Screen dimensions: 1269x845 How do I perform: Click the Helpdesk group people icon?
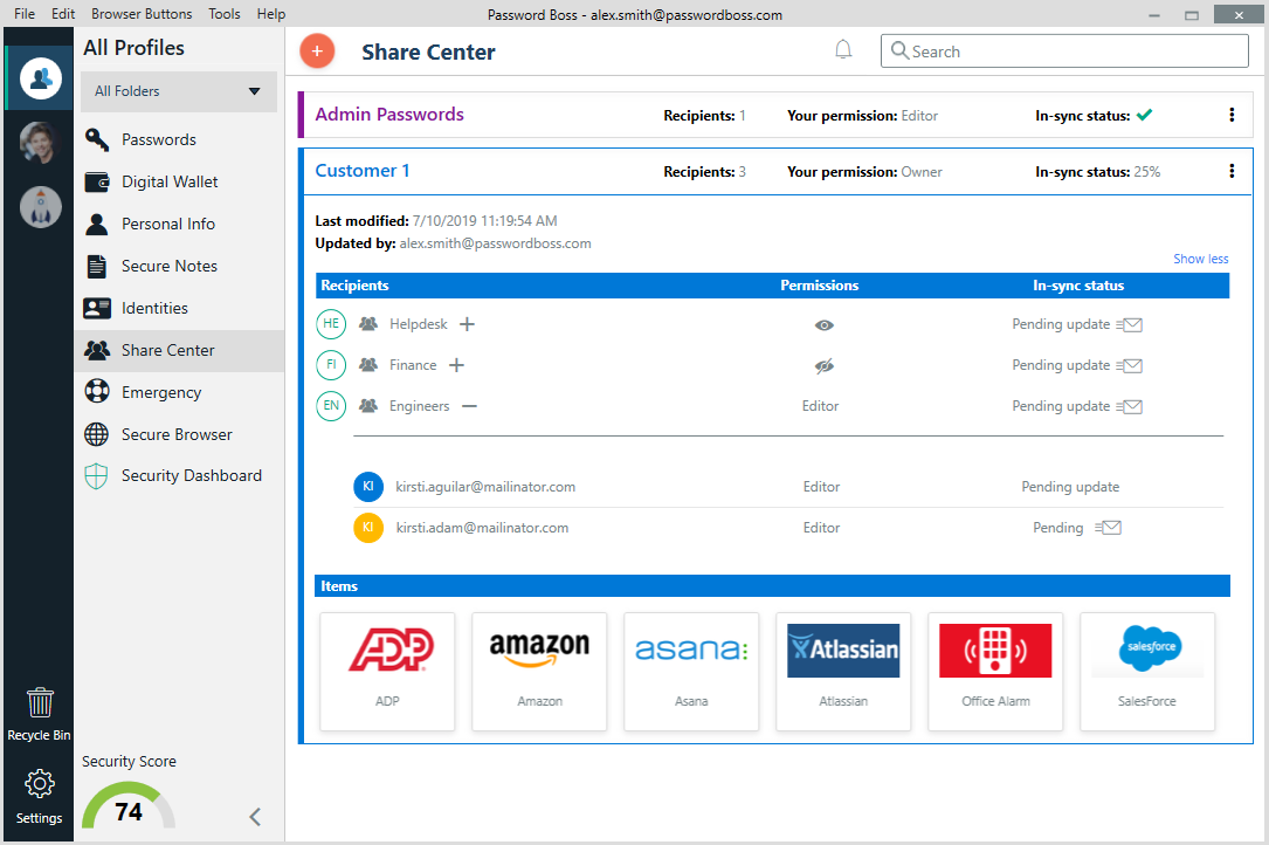368,324
